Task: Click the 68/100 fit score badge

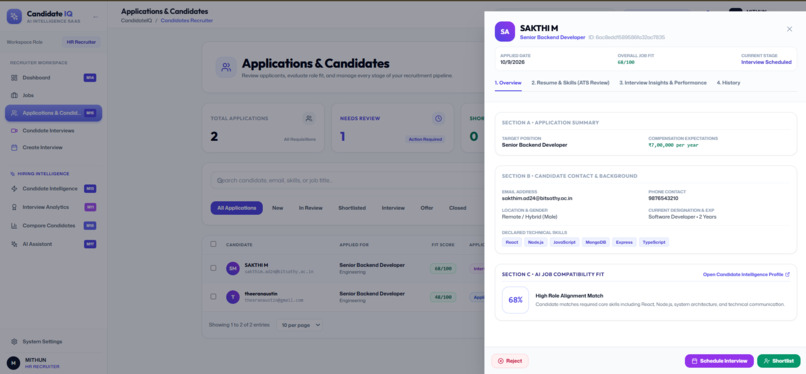Action: point(443,268)
